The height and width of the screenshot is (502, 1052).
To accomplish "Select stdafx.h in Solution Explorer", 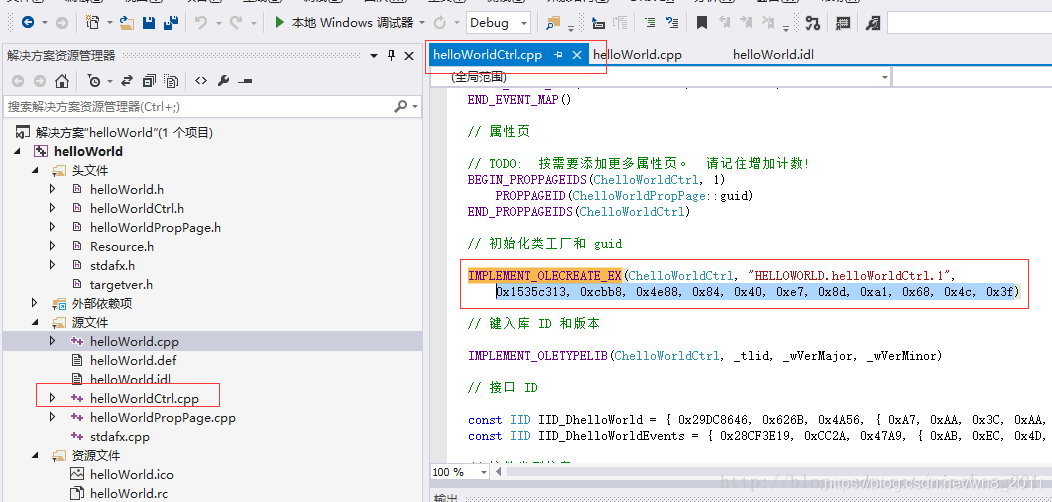I will click(x=112, y=265).
